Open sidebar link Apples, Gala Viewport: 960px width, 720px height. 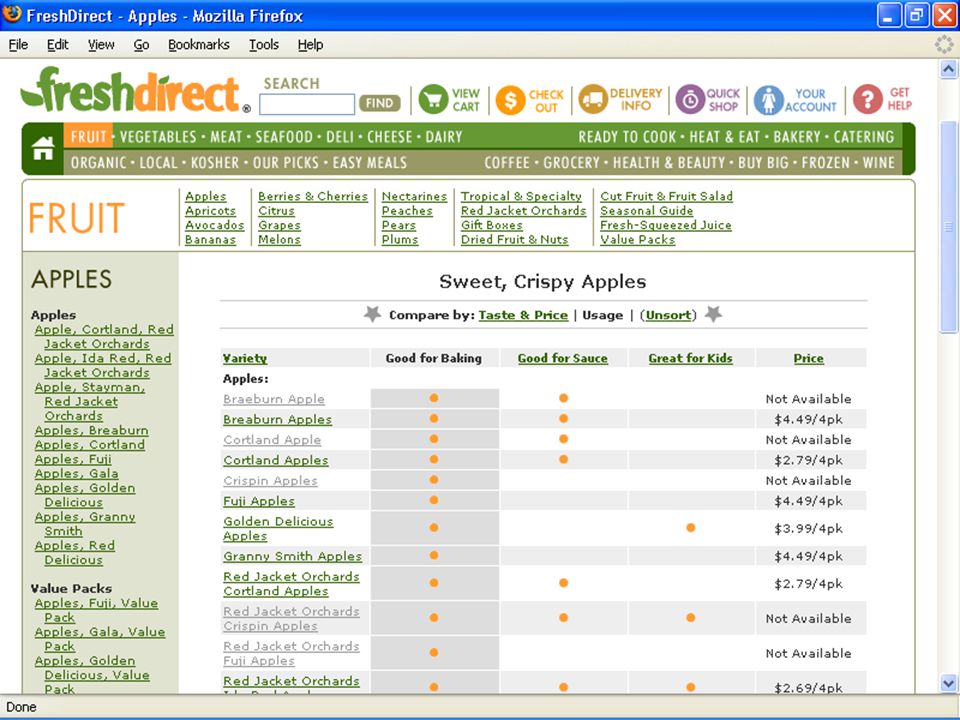[x=77, y=474]
